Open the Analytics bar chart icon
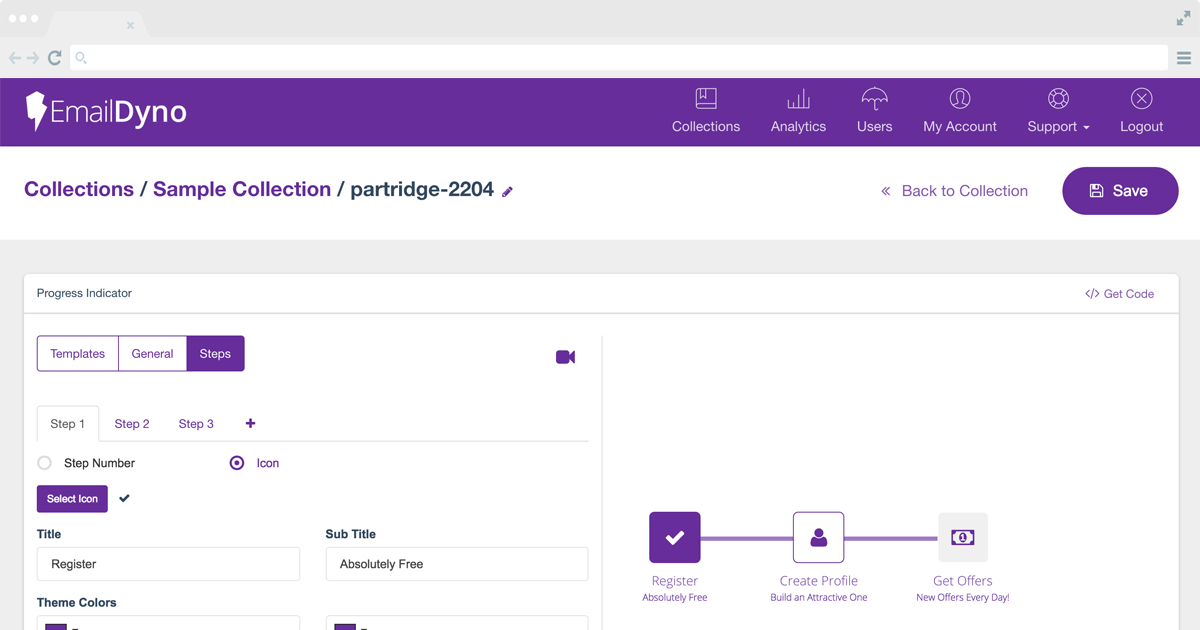Screen dimensions: 1200x630 (x=798, y=100)
